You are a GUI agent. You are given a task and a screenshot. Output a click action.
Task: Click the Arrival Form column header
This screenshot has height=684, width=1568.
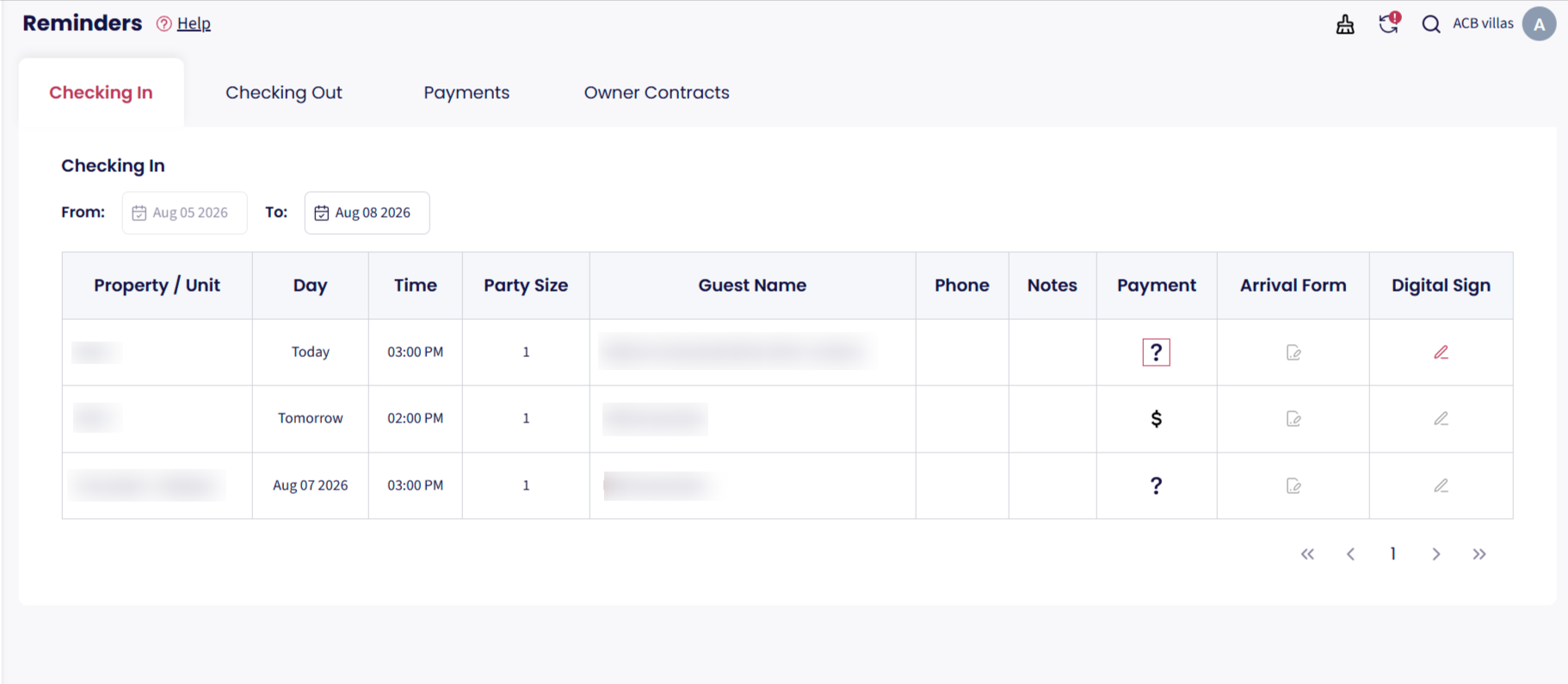pos(1293,286)
